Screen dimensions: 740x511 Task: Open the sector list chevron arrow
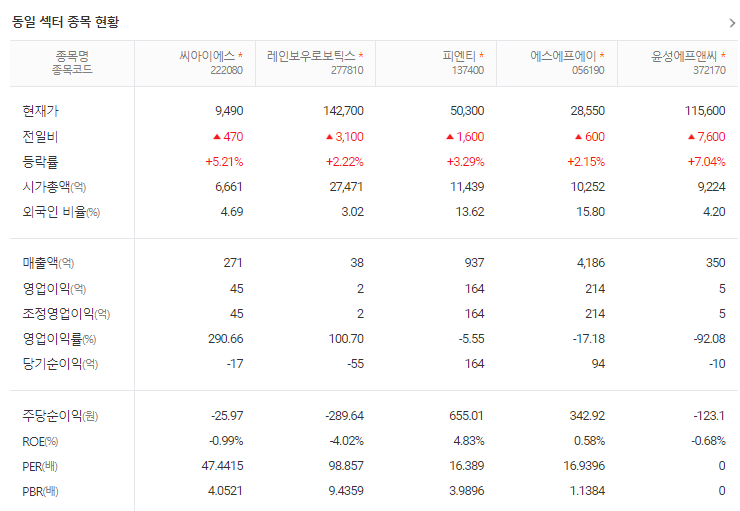click(732, 23)
